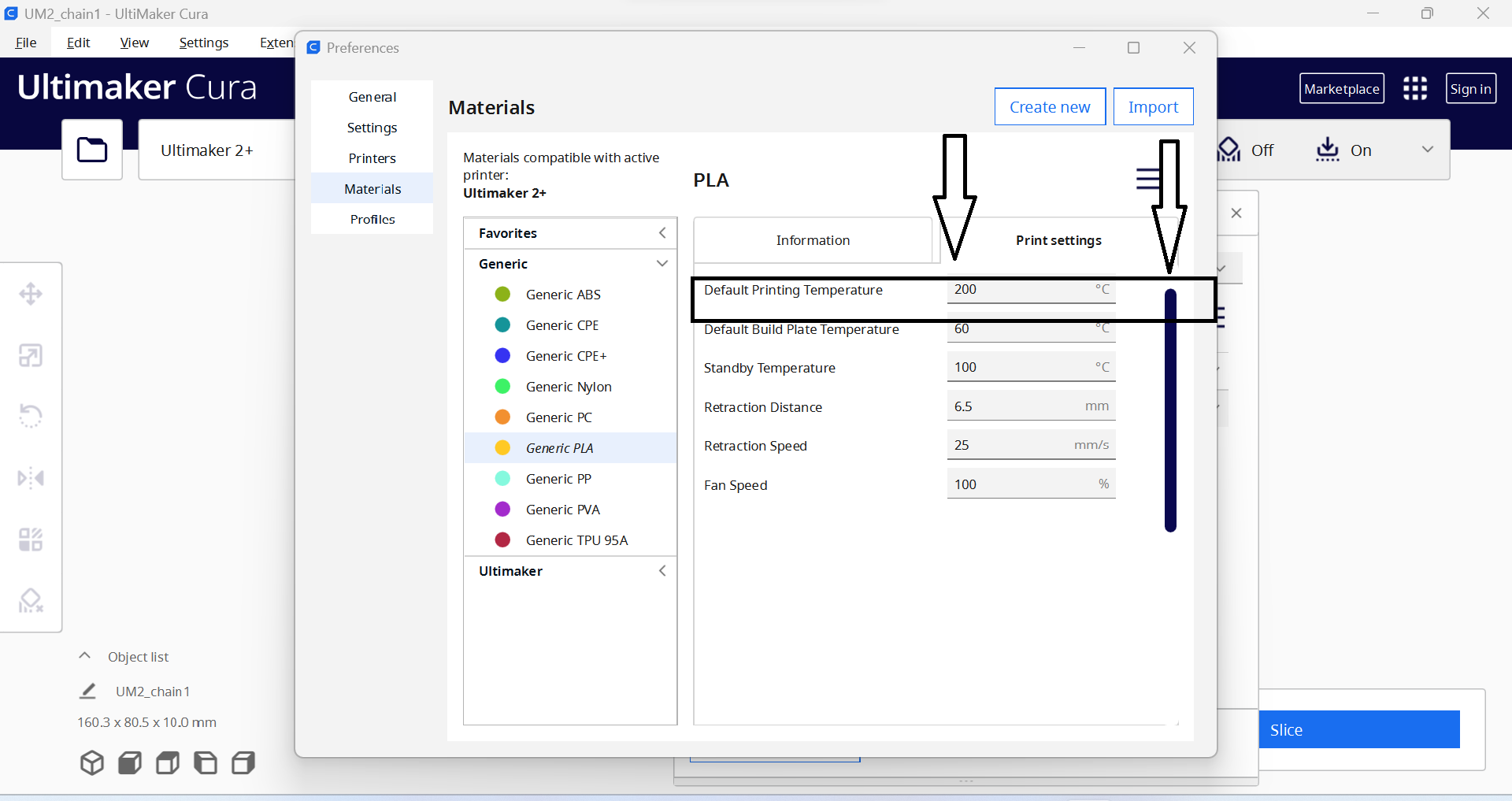Select the Generic TPU 95A red color dot
The width and height of the screenshot is (1512, 801).
pyautogui.click(x=502, y=540)
